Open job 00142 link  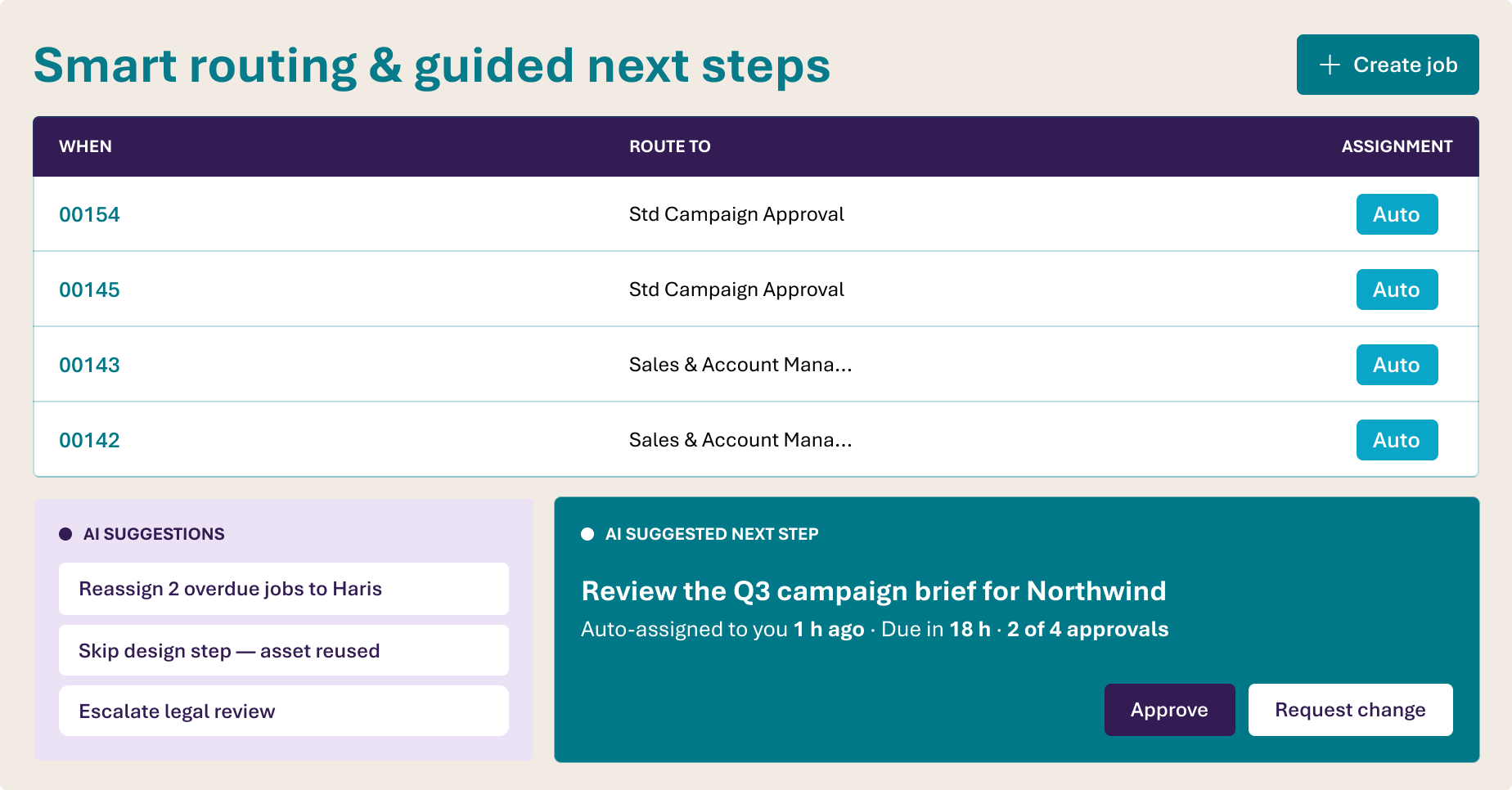point(89,440)
